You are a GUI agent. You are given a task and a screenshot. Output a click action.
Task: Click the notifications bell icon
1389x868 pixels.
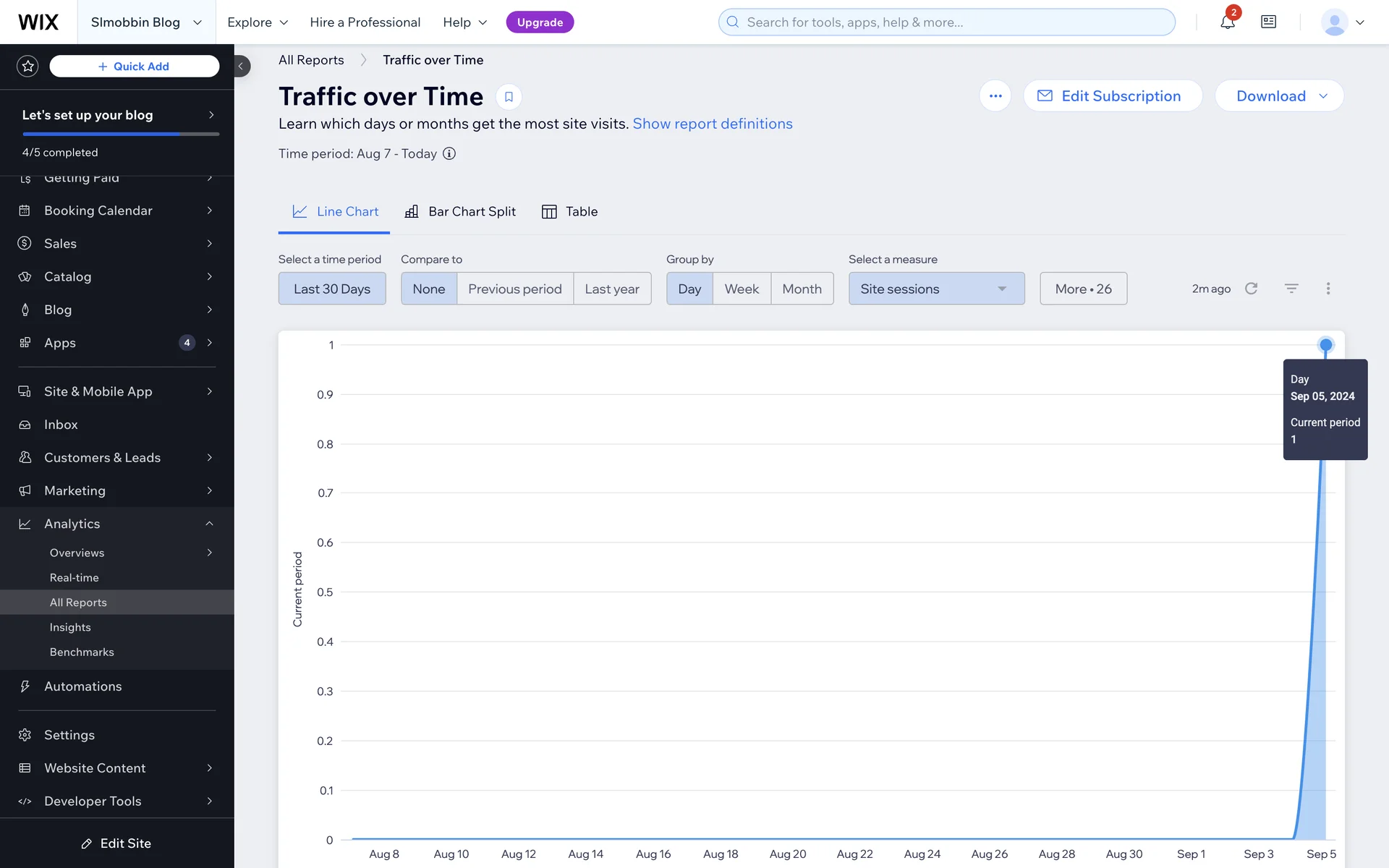[x=1227, y=22]
